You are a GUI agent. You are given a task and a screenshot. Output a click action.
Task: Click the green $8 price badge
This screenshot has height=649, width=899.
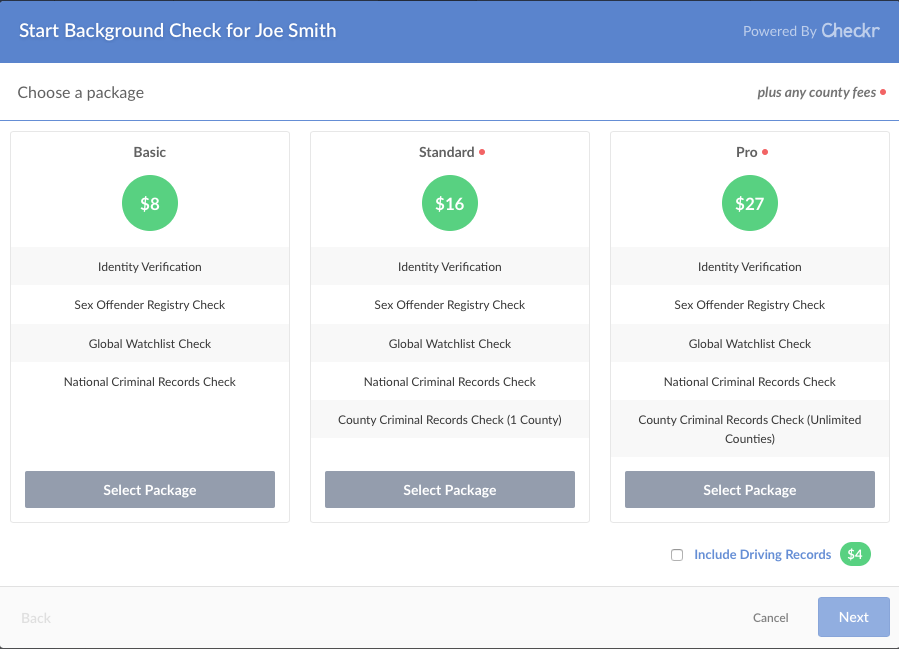tap(149, 203)
